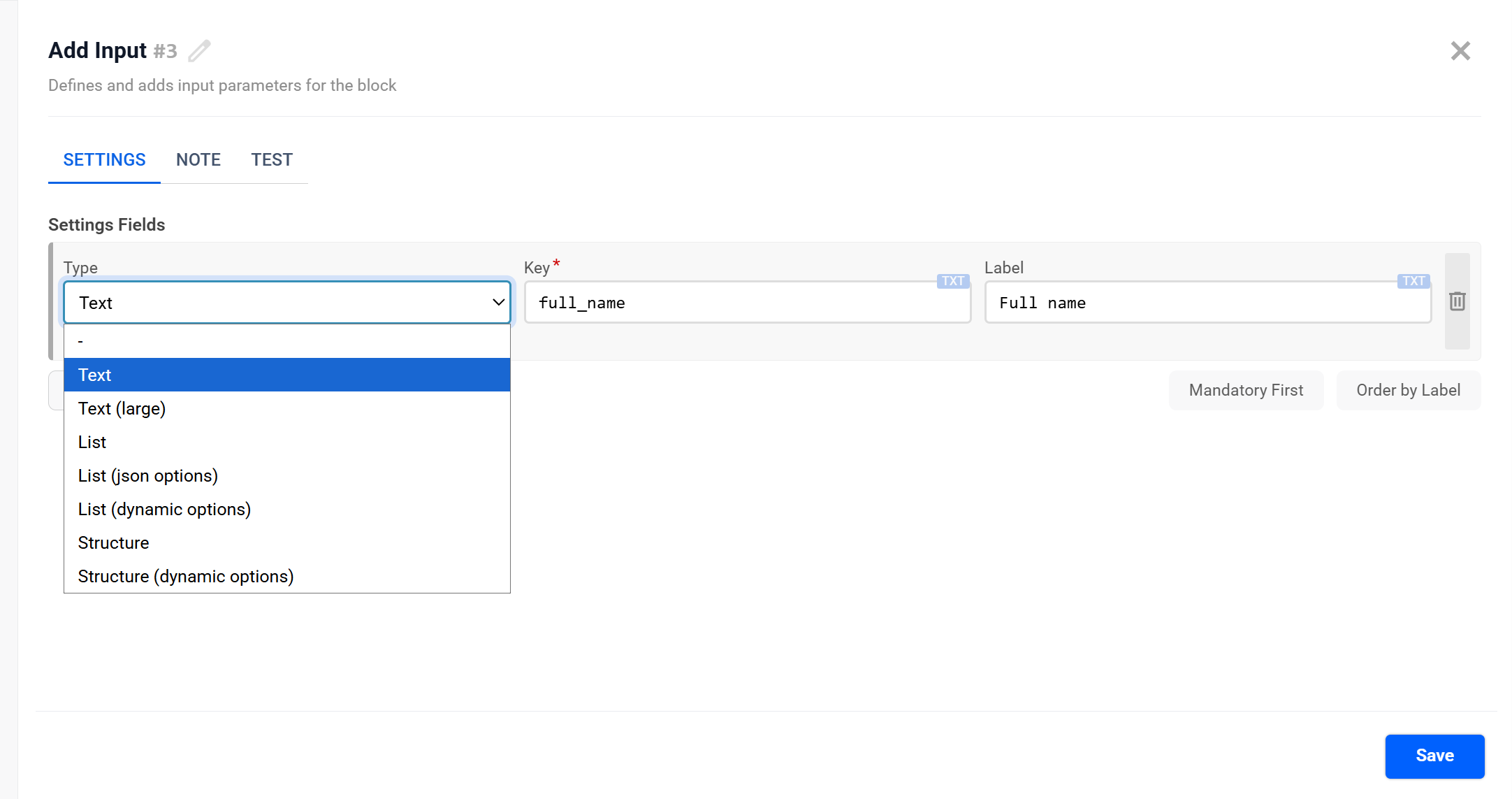Click Order by Label button

click(x=1408, y=390)
